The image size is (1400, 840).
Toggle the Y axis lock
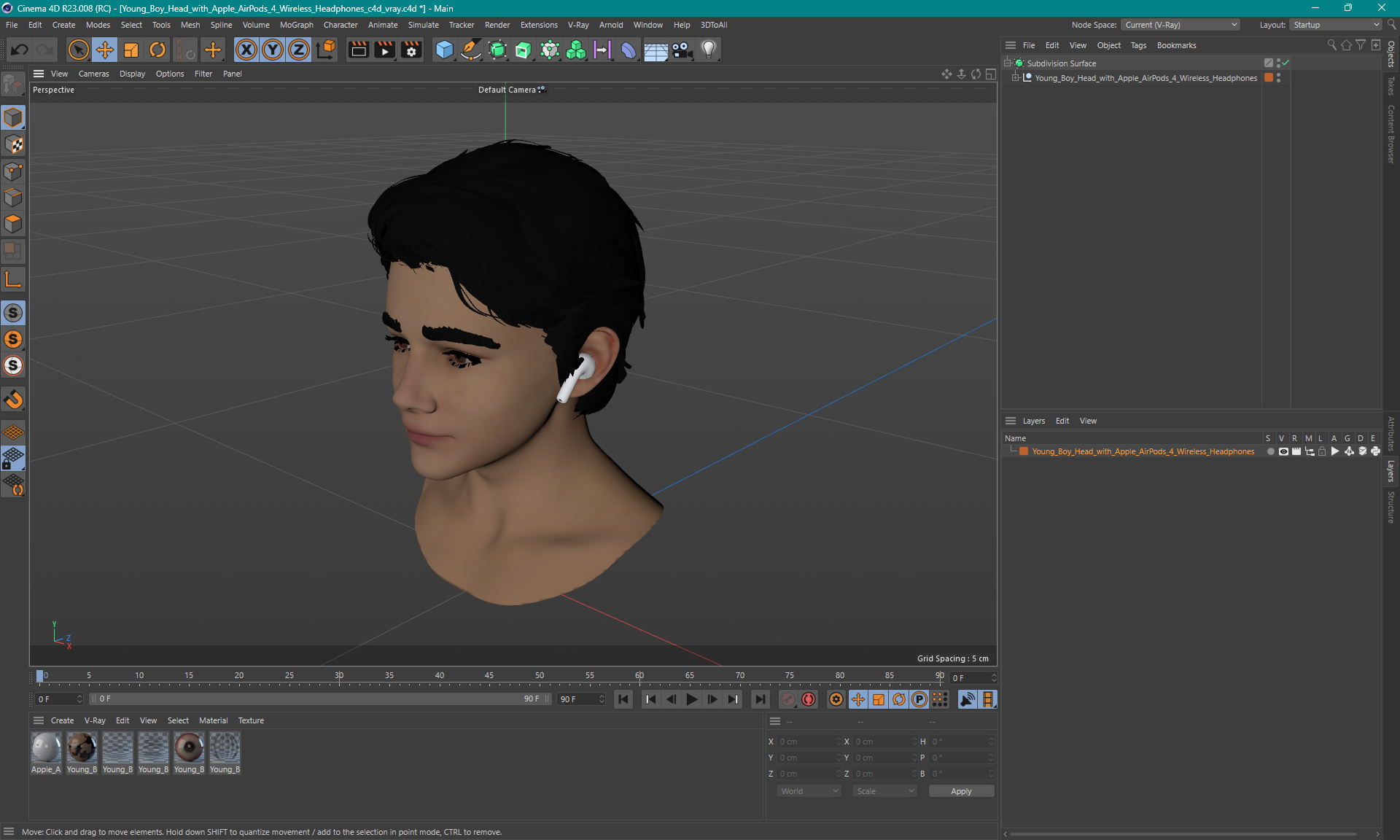click(x=273, y=50)
